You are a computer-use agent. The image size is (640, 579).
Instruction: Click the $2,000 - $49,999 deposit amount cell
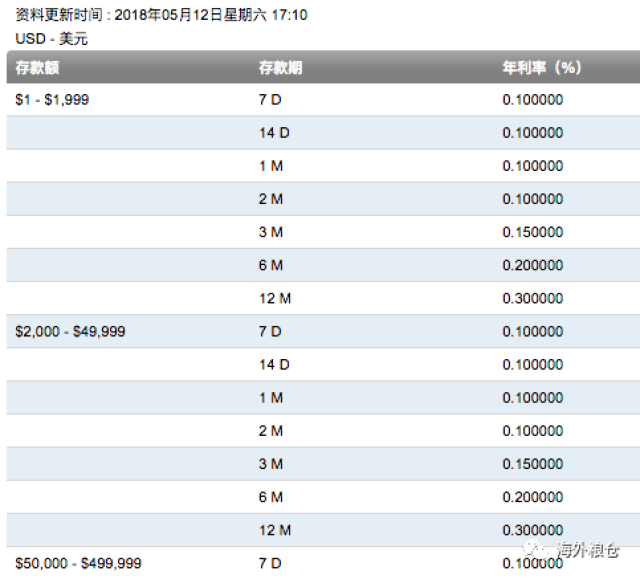70,331
